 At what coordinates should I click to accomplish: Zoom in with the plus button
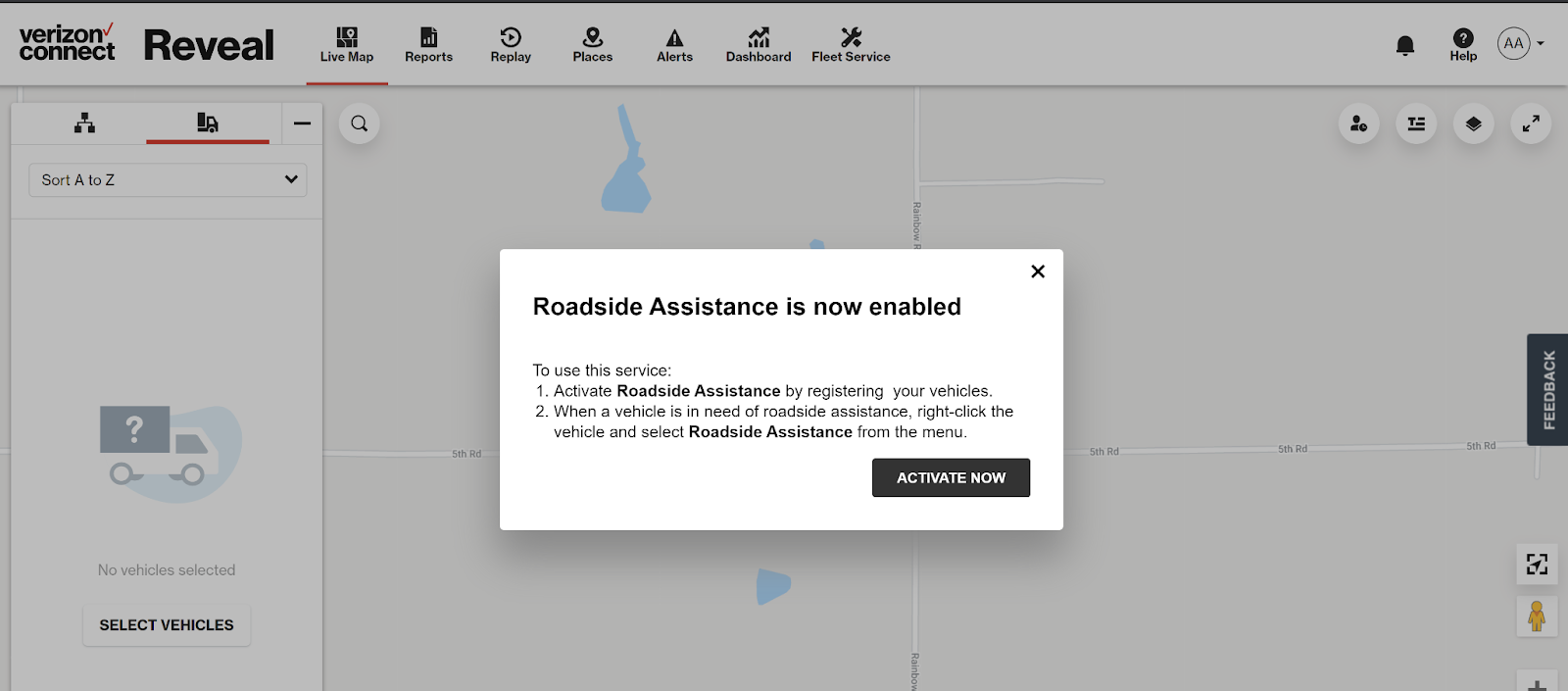1537,683
